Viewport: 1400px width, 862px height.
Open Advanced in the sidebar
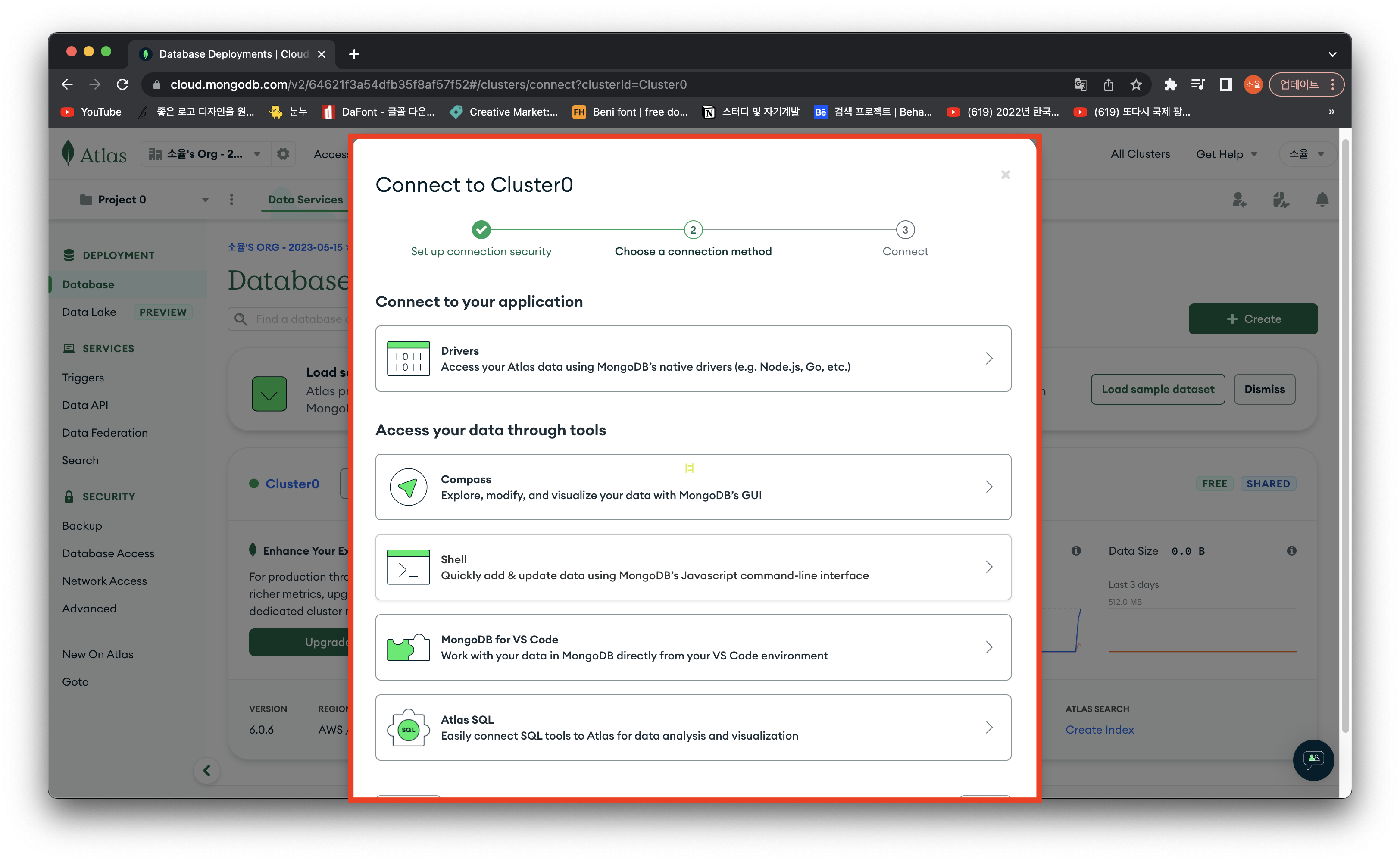pyautogui.click(x=89, y=608)
